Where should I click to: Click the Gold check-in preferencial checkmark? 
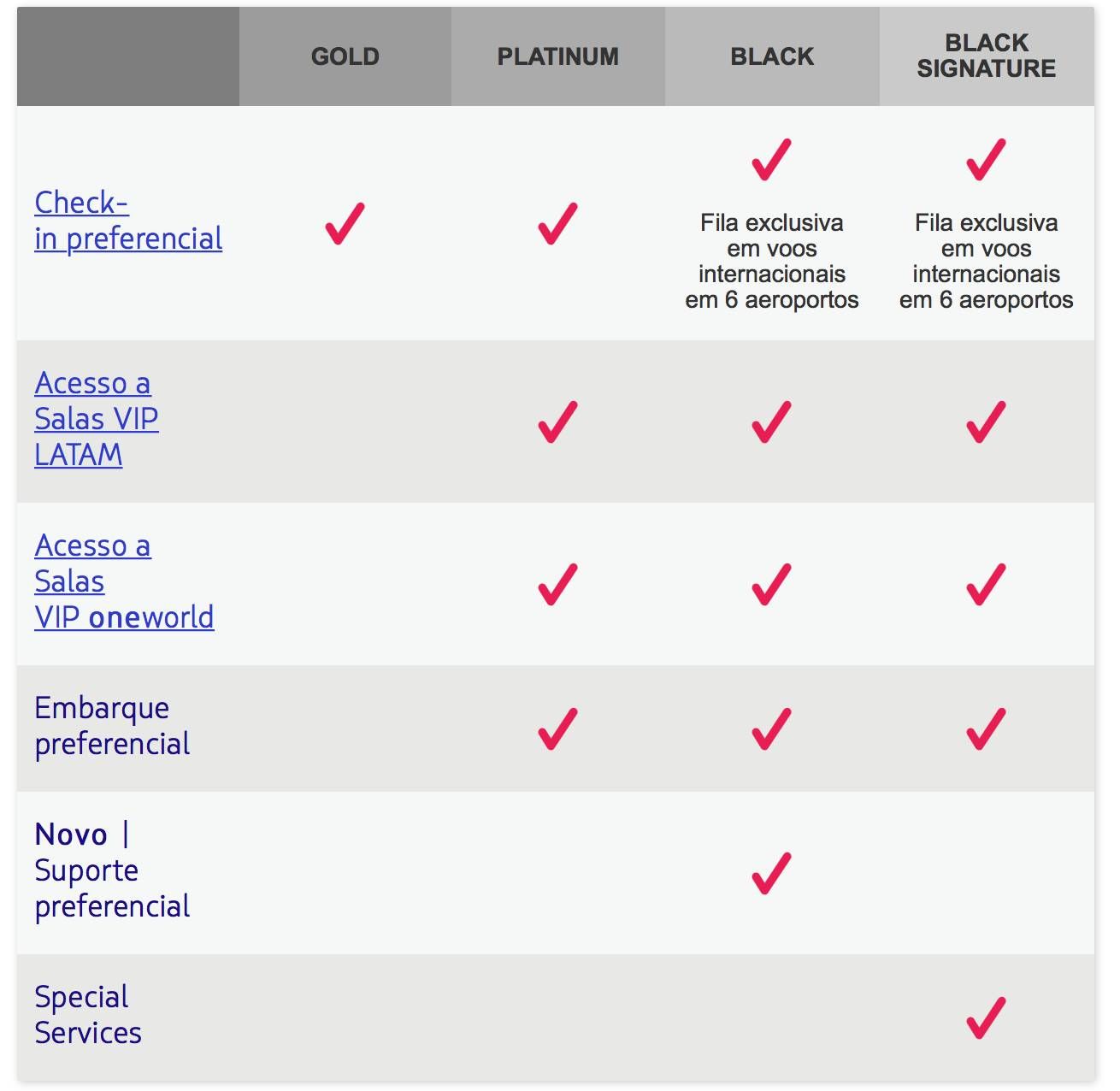pyautogui.click(x=345, y=224)
